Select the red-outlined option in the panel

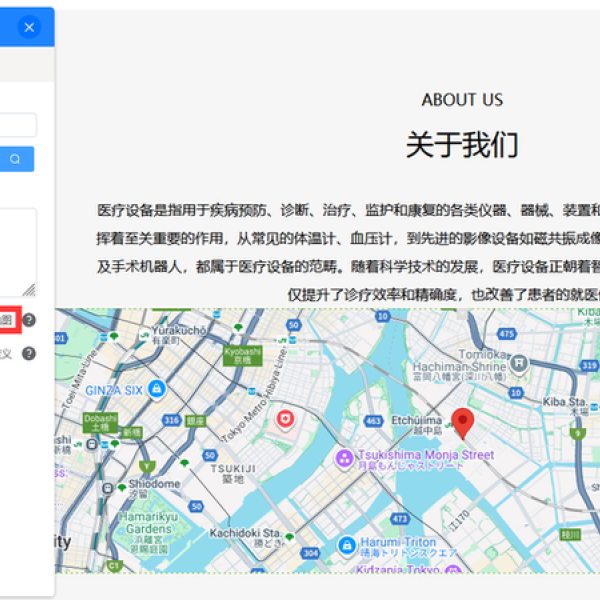coord(8,320)
